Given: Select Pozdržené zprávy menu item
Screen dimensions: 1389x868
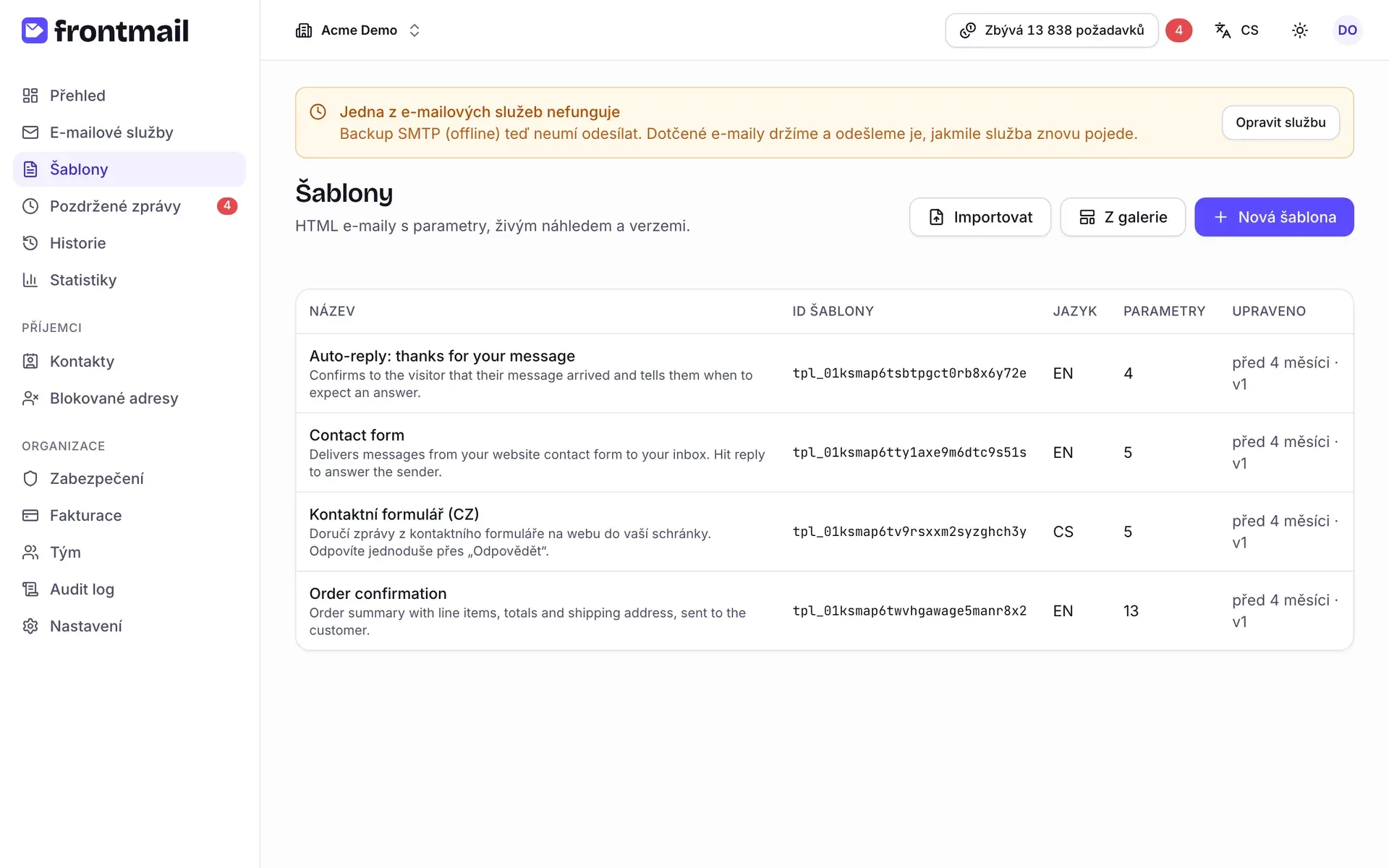Looking at the screenshot, I should (x=129, y=206).
